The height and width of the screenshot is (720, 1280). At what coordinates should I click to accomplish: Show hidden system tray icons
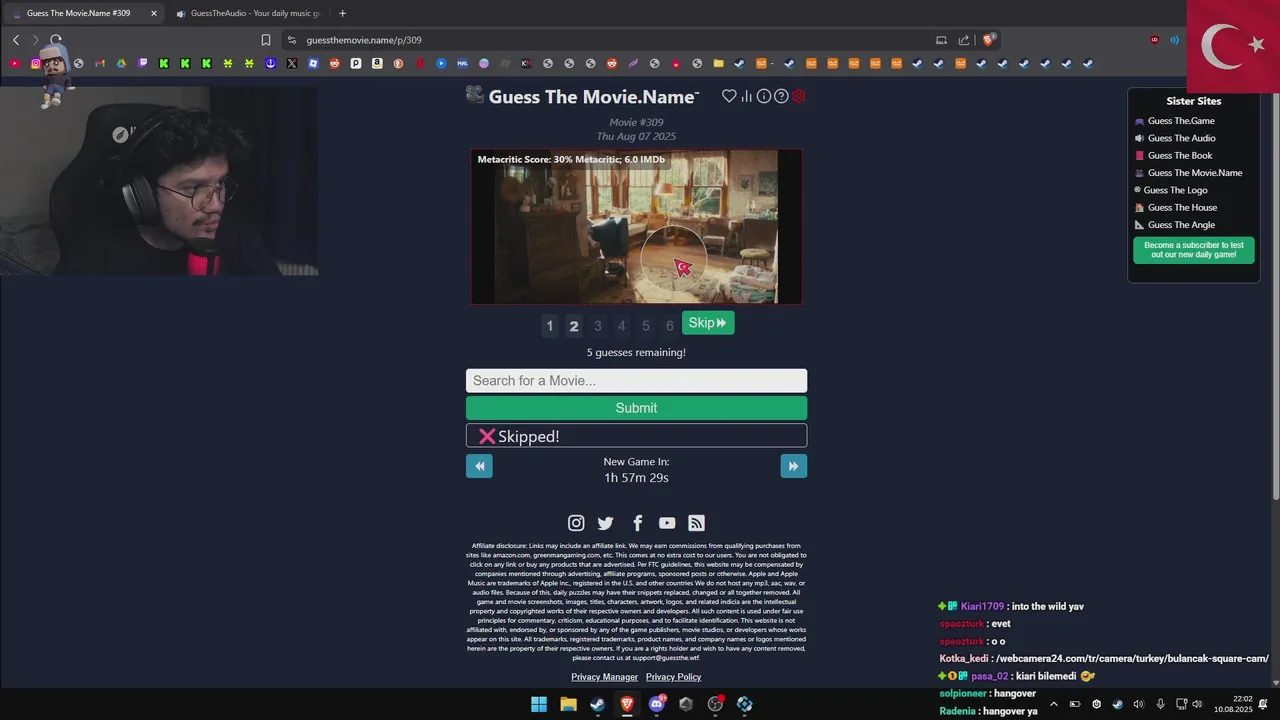(1053, 704)
